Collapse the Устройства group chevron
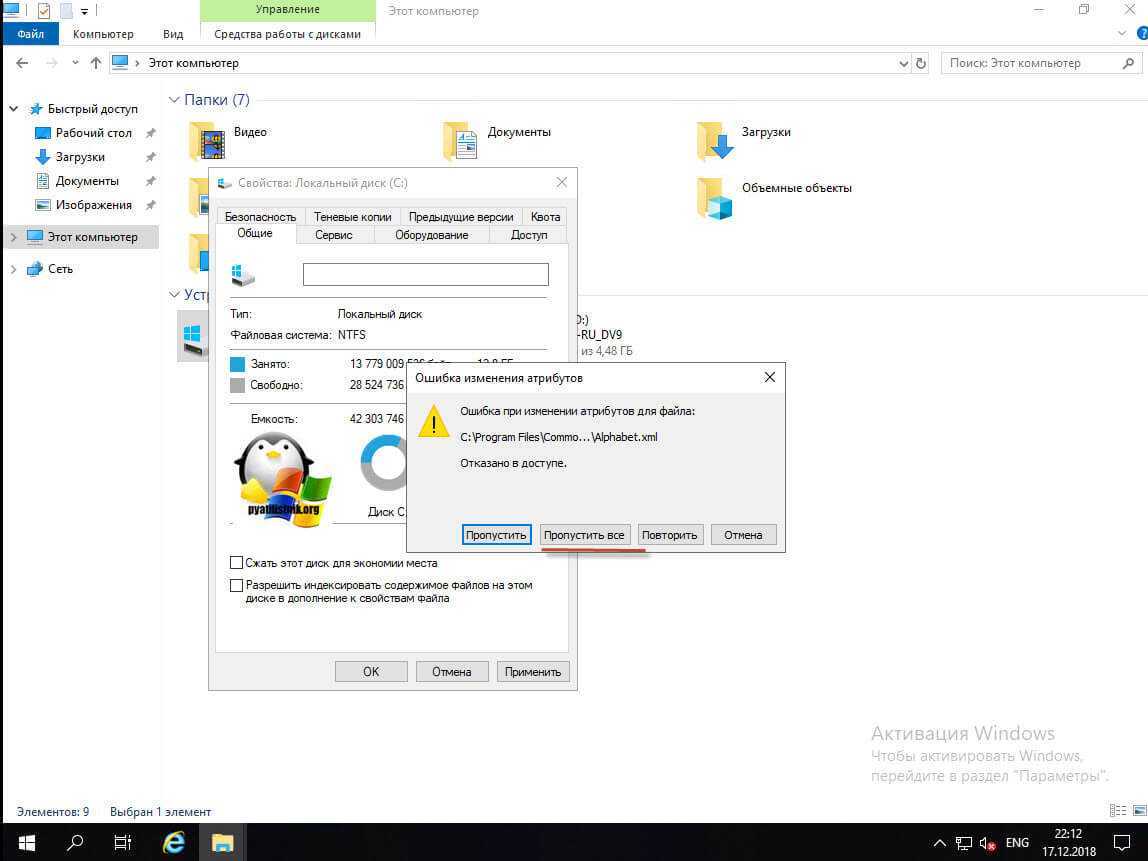 pos(174,294)
